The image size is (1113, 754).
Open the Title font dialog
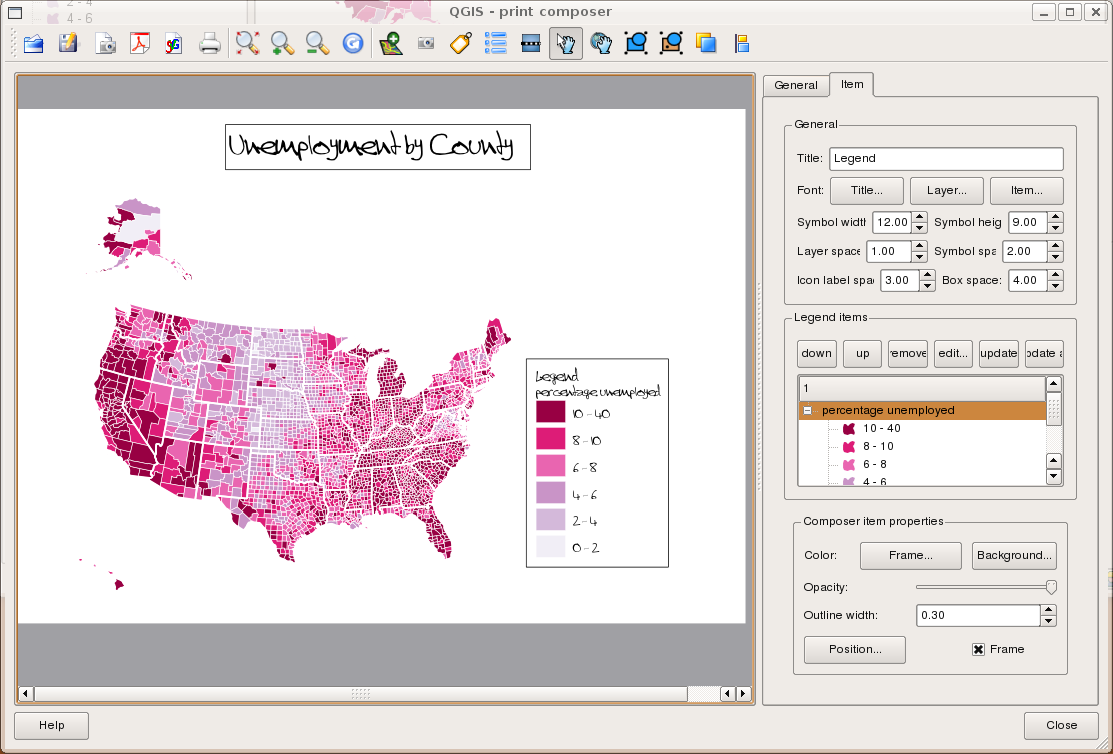866,190
